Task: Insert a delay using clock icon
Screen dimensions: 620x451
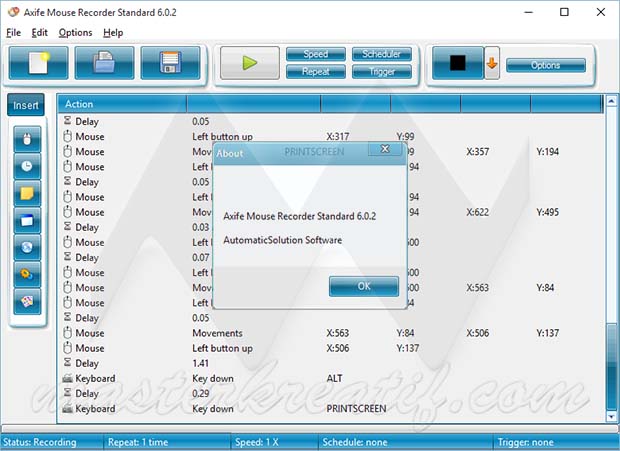Action: (x=27, y=166)
